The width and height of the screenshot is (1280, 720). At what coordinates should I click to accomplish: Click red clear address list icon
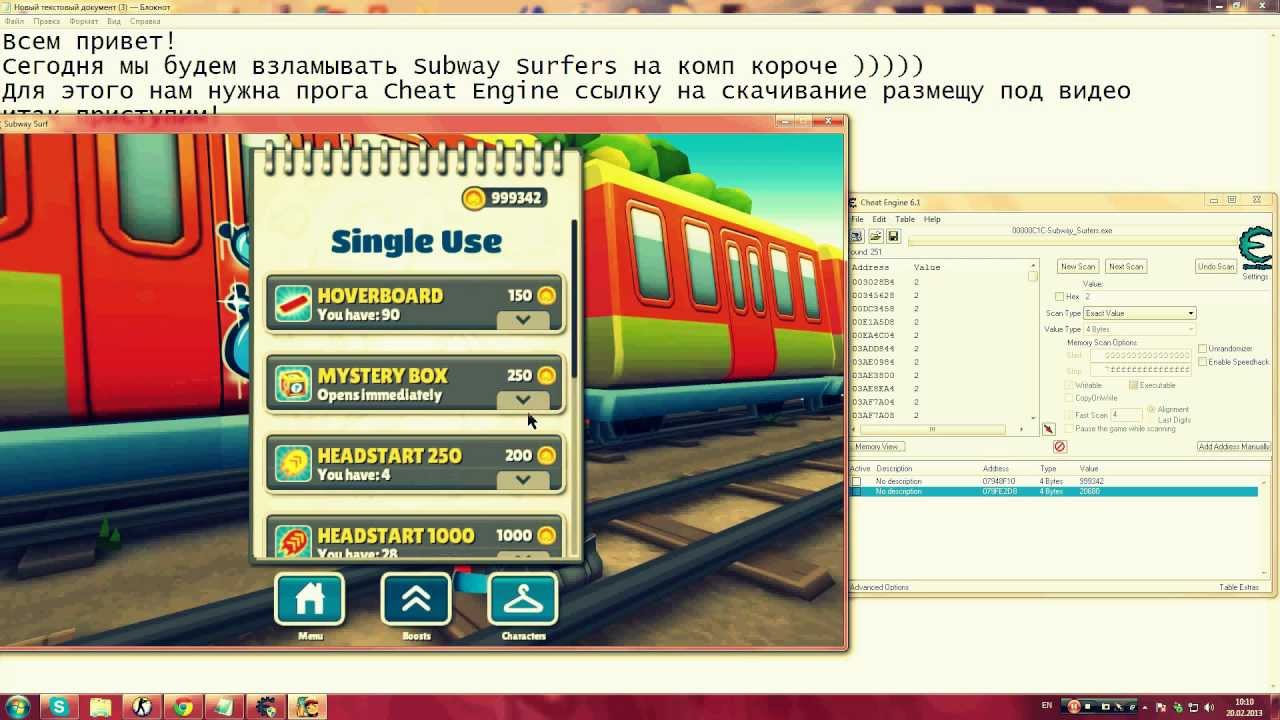coord(1060,447)
